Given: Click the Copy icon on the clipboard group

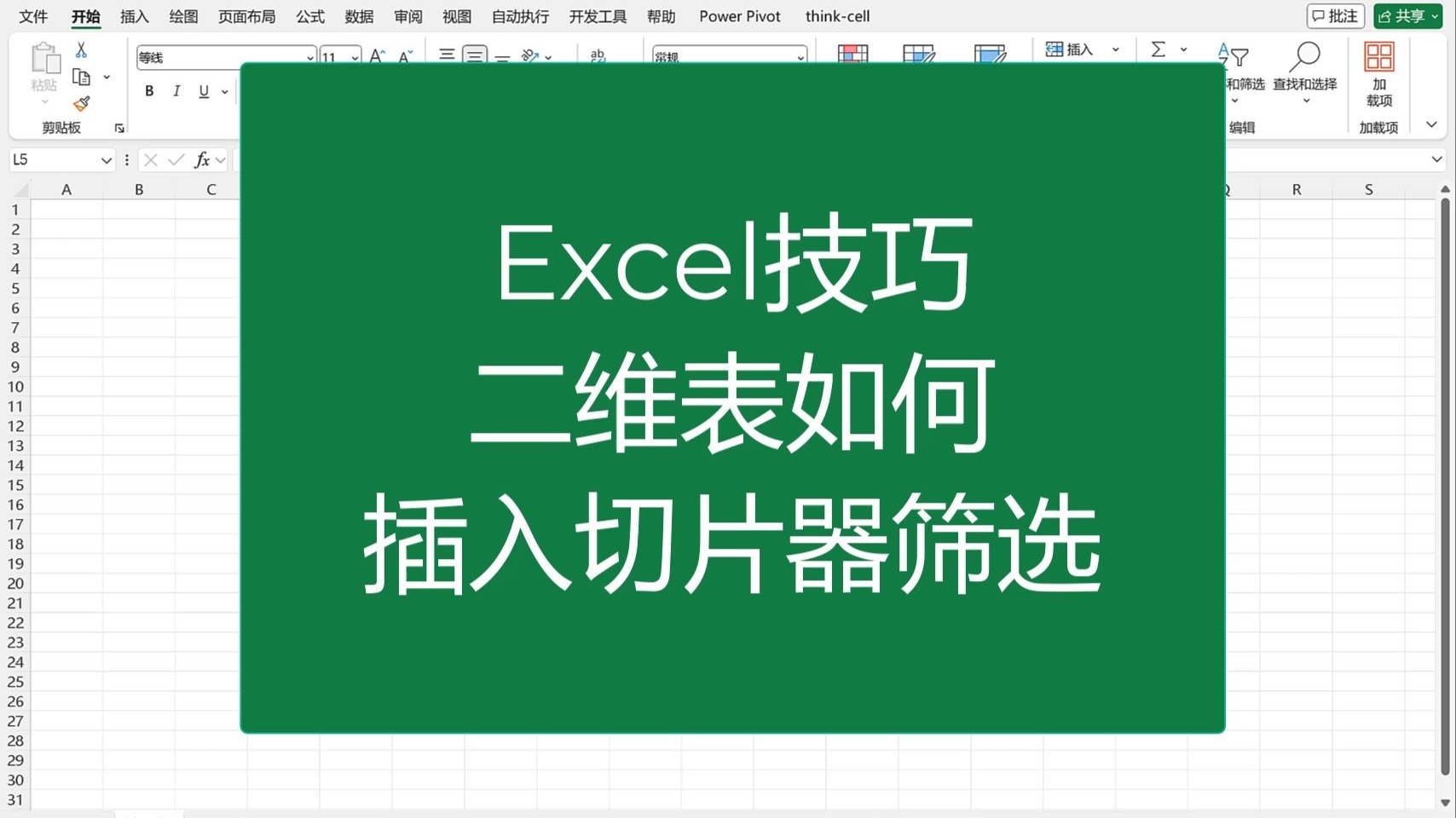Looking at the screenshot, I should tap(83, 76).
